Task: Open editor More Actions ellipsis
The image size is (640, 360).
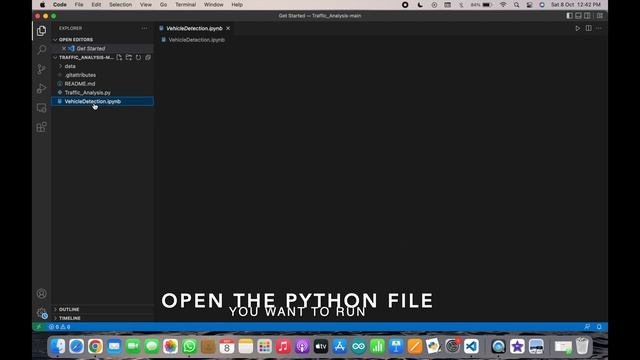Action: click(599, 28)
